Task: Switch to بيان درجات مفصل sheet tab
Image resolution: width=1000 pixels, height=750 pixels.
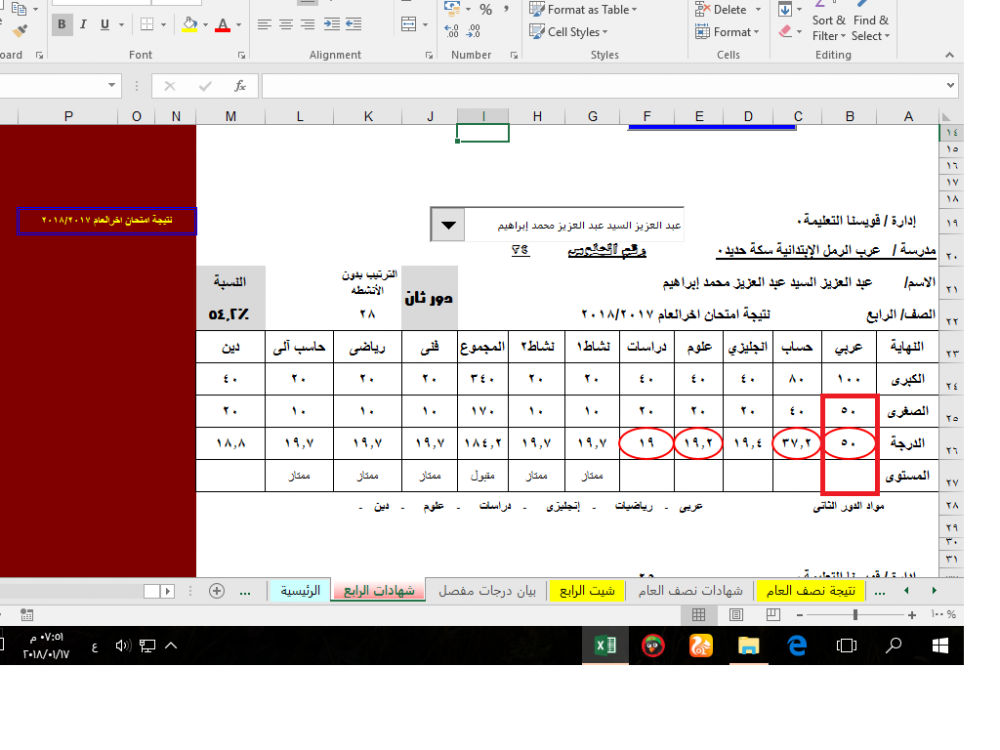Action: (x=487, y=591)
